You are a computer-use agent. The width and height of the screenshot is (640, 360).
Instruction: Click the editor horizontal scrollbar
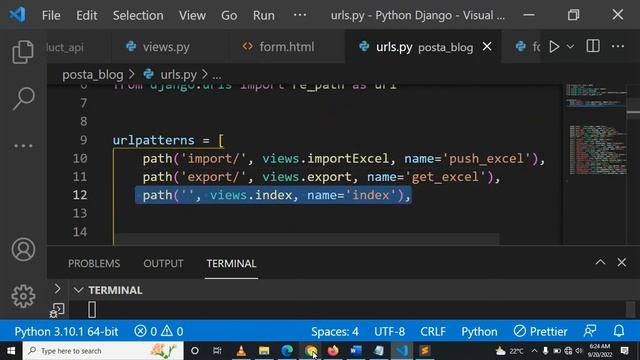point(306,239)
